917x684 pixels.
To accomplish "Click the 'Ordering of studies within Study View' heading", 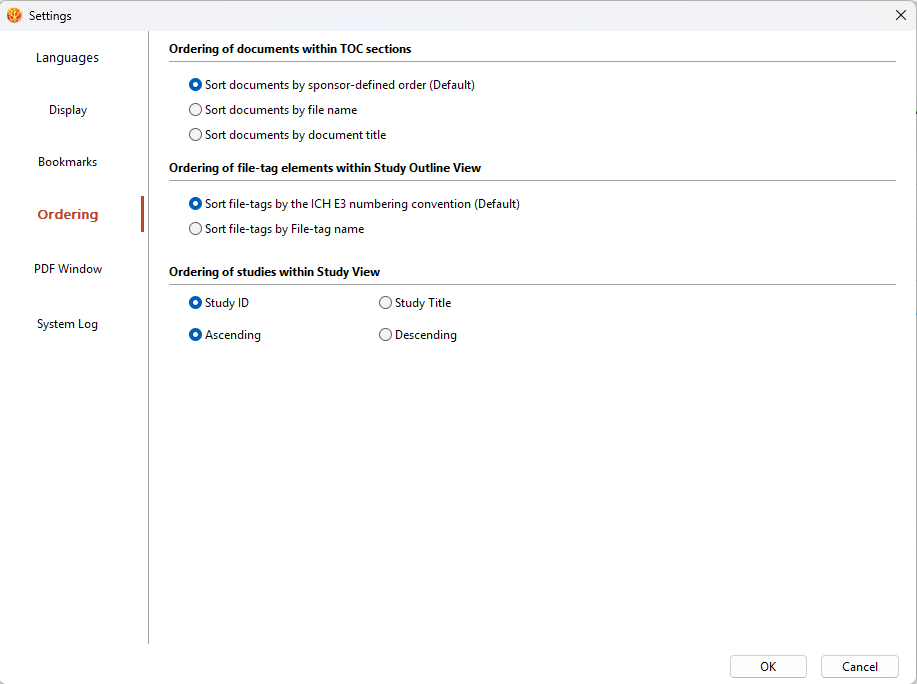I will tap(274, 272).
